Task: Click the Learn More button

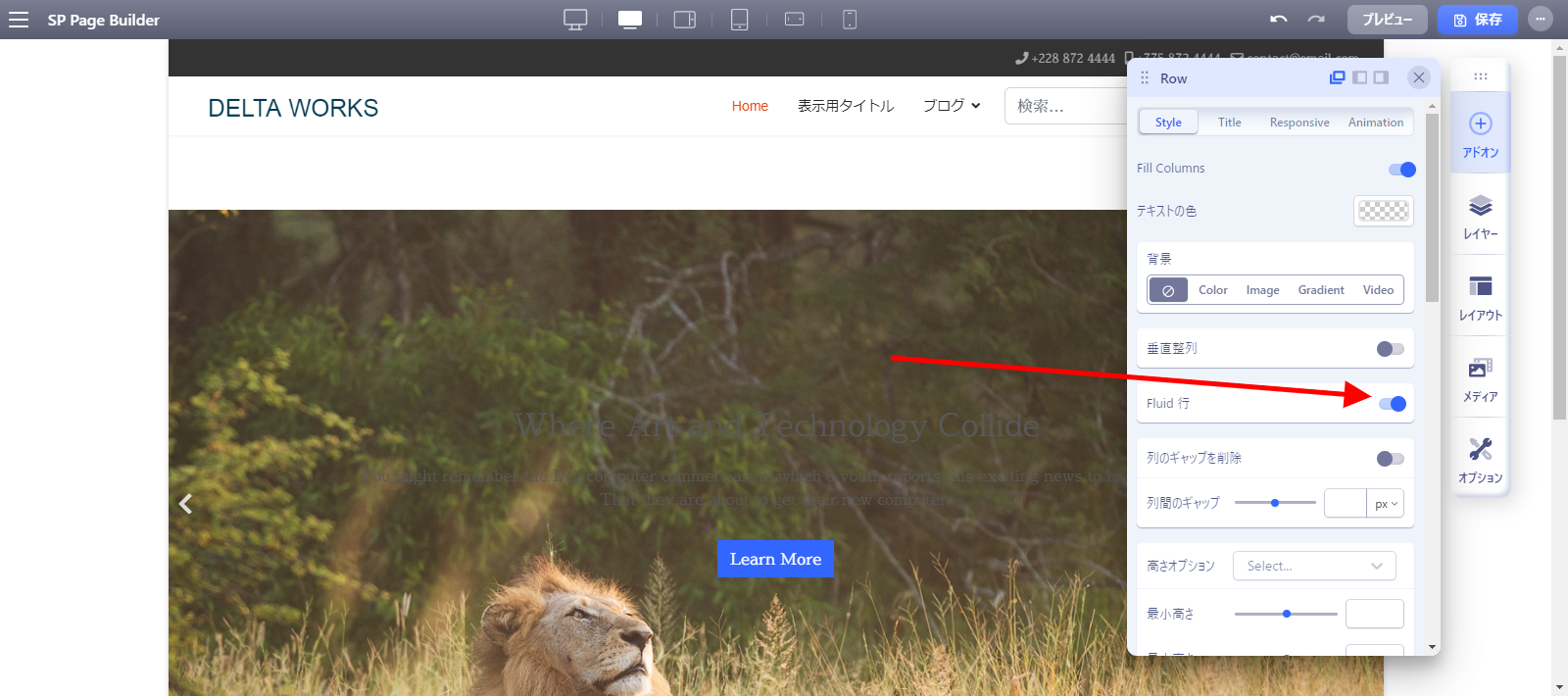Action: [775, 559]
